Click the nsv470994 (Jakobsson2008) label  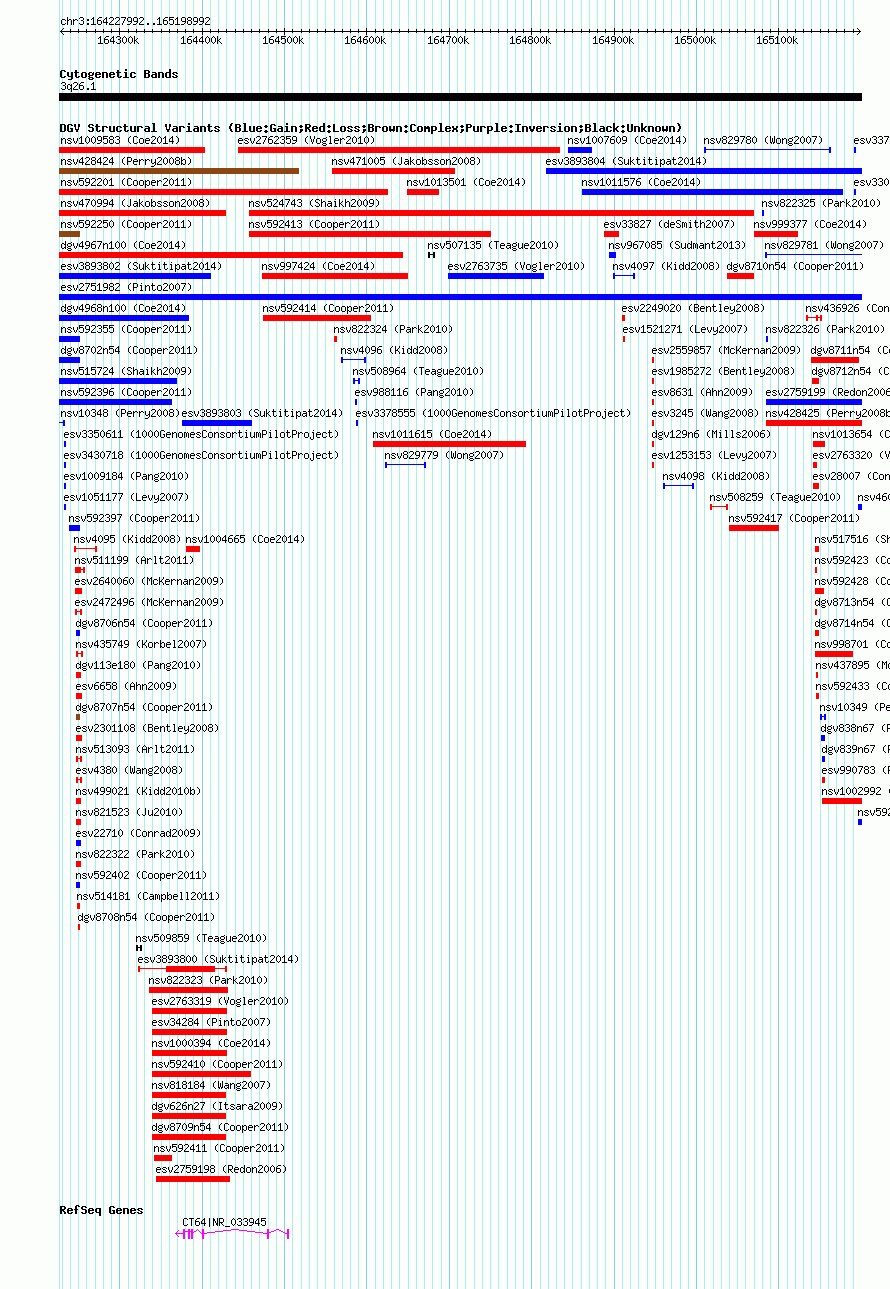[134, 203]
